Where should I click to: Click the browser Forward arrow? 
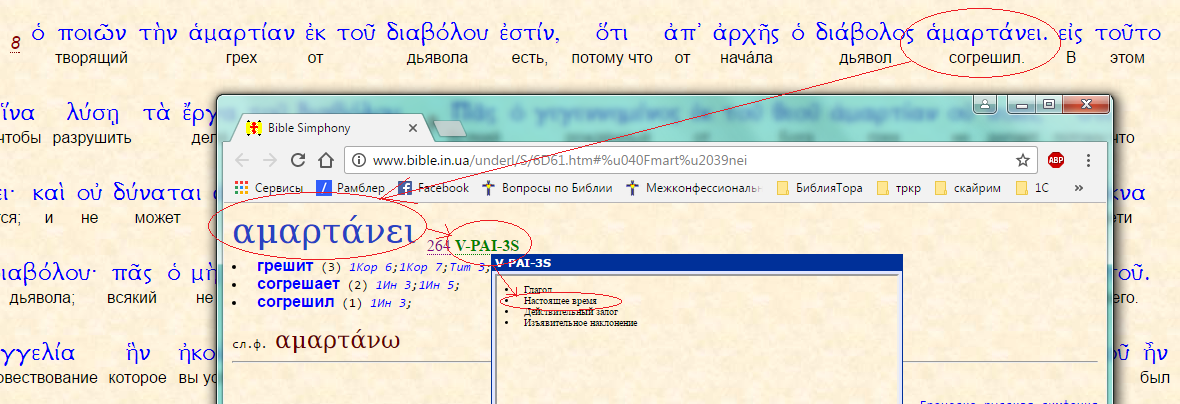pyautogui.click(x=269, y=160)
